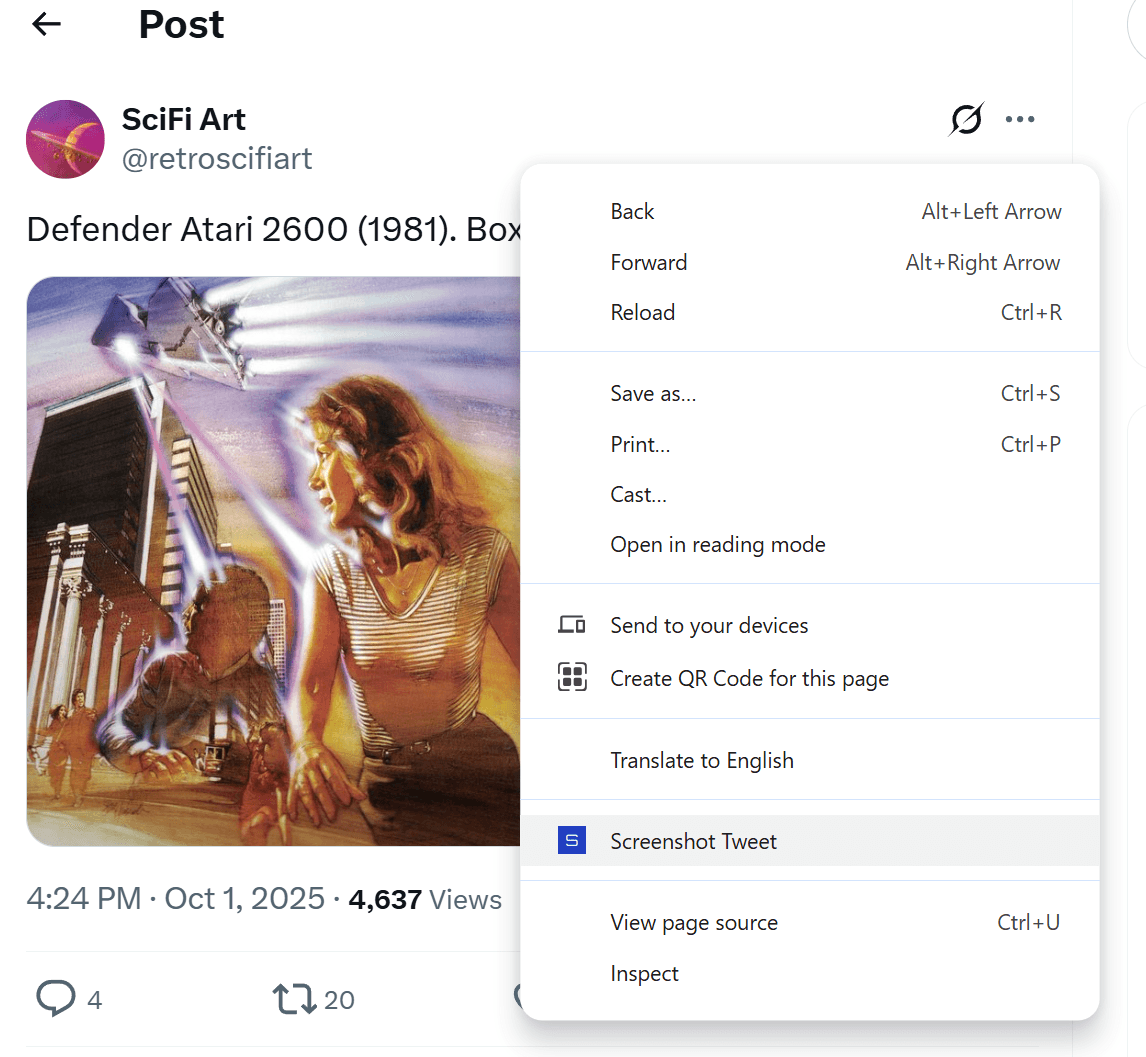Viewport: 1146px width, 1057px height.
Task: Open the Defender box art image
Action: pyautogui.click(x=272, y=560)
